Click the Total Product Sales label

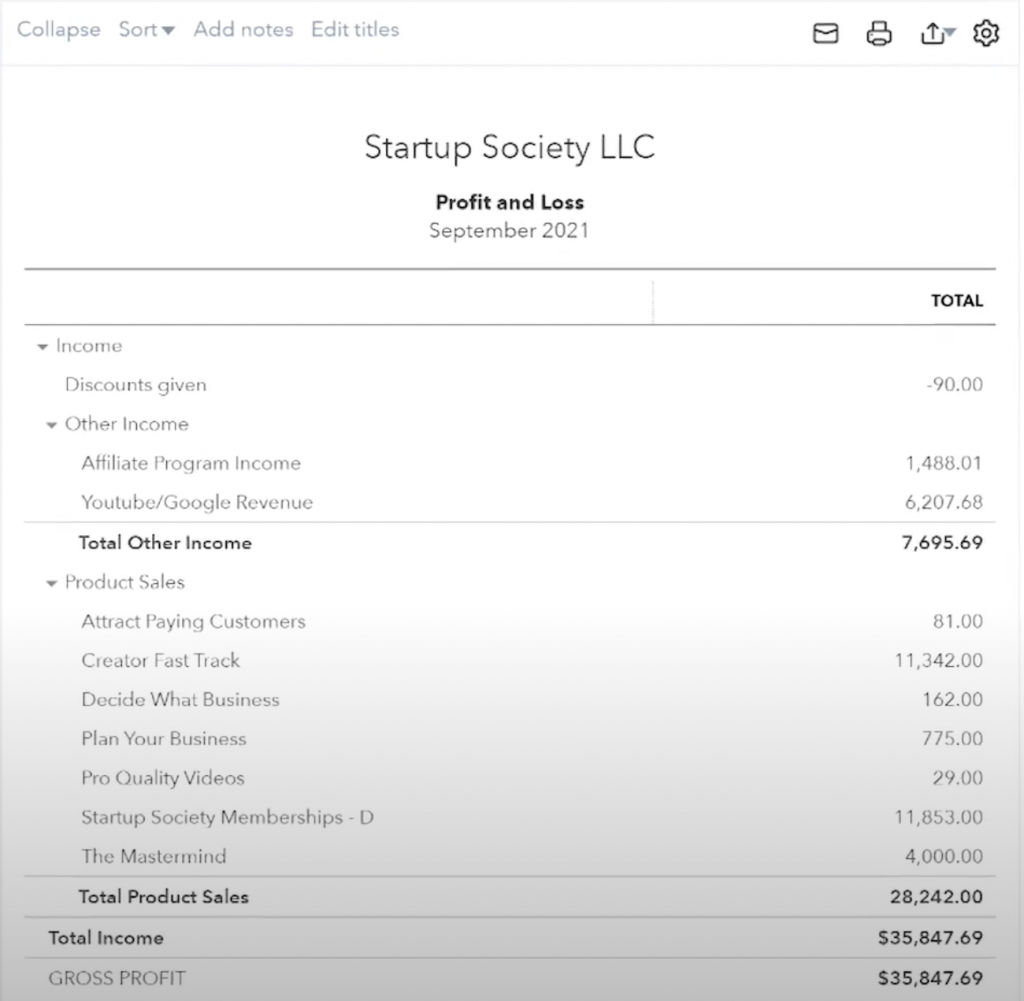tap(164, 897)
